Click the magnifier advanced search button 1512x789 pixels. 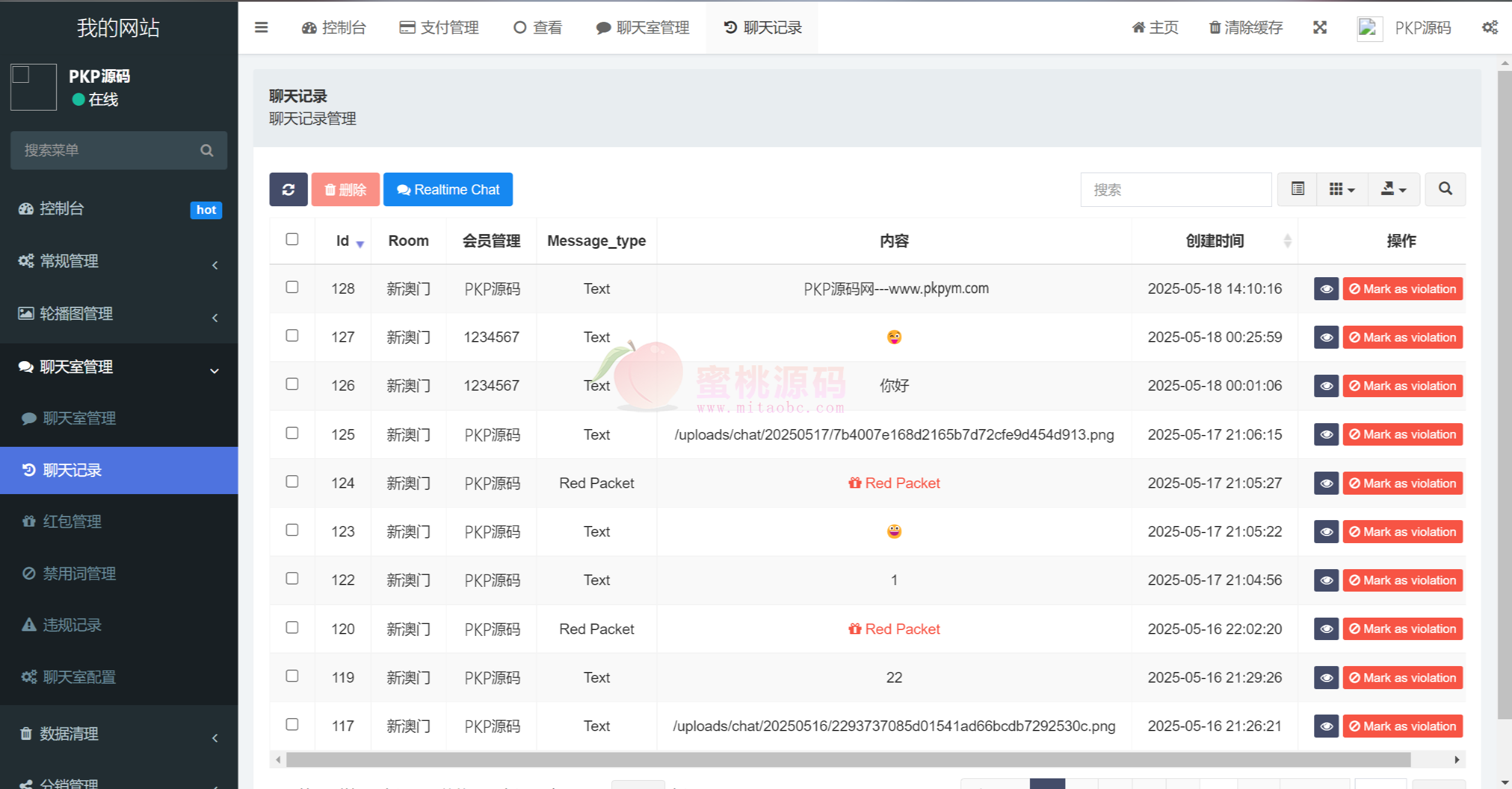1445,189
